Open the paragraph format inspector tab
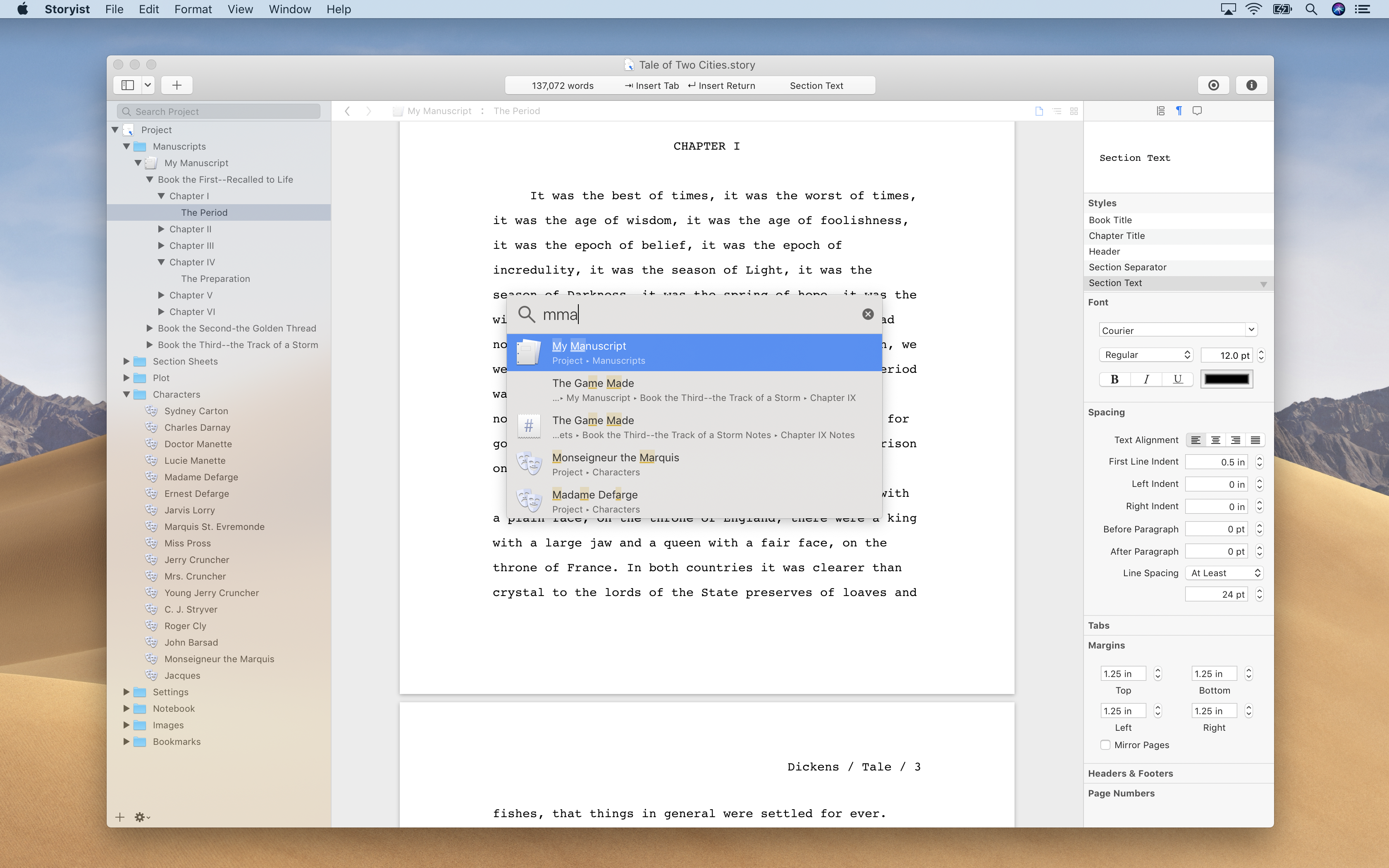 coord(1179,111)
